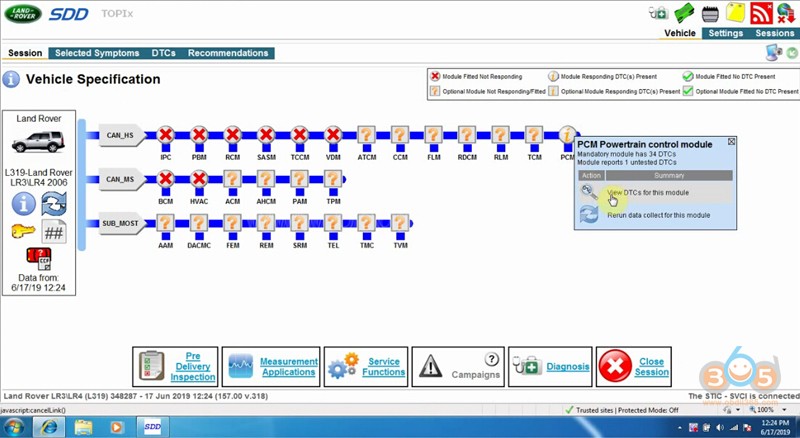
Task: Click the gold key icon
Action: [23, 232]
